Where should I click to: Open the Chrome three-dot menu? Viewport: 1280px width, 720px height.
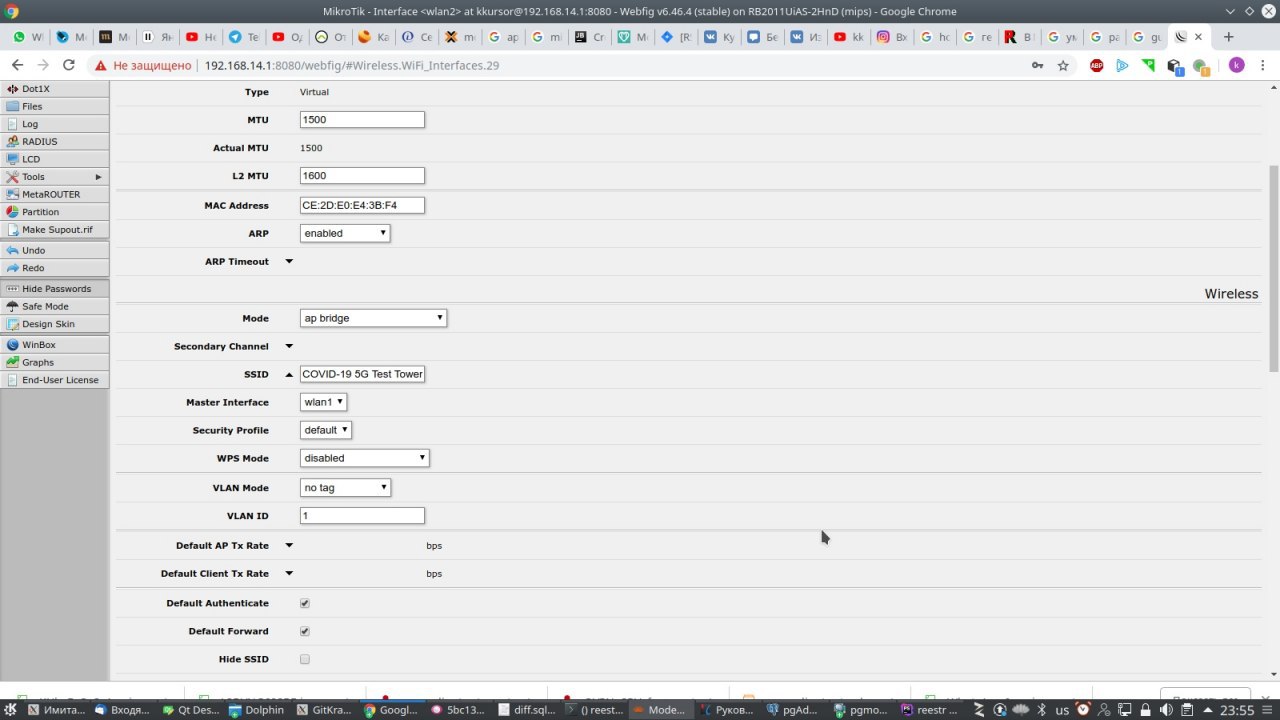tap(1263, 65)
